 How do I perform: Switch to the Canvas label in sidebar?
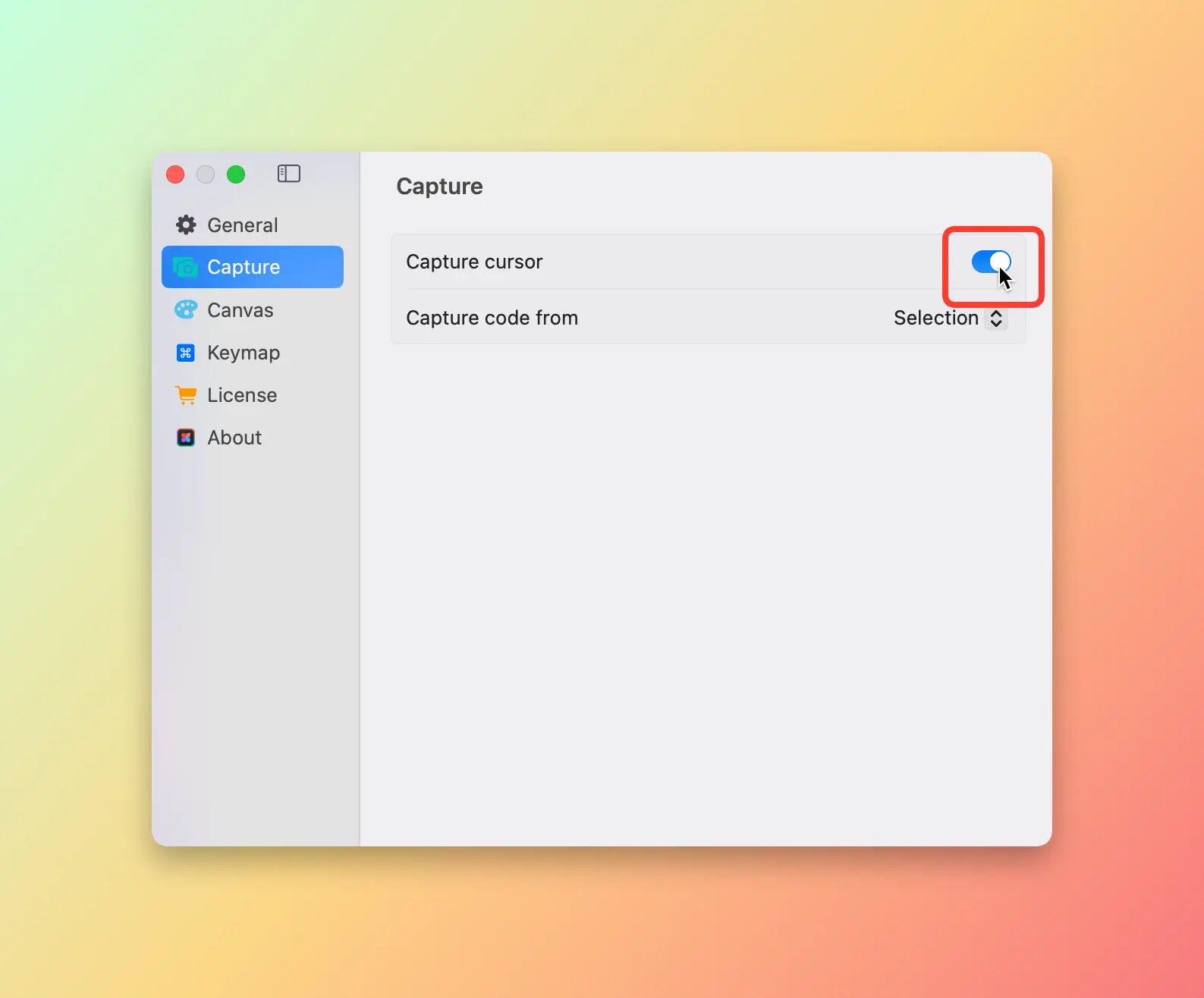(x=240, y=310)
